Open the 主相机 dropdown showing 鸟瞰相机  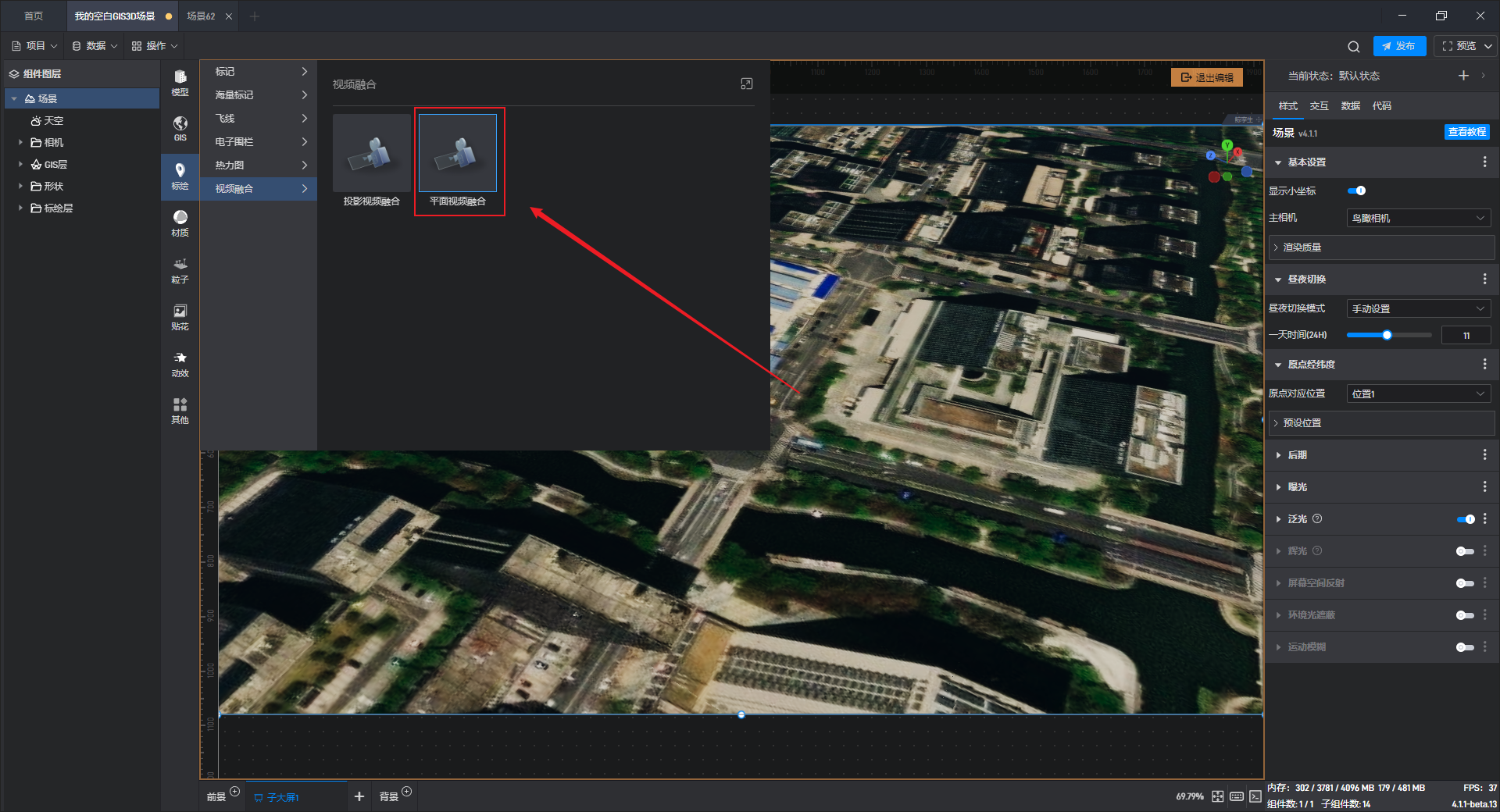[x=1419, y=218]
